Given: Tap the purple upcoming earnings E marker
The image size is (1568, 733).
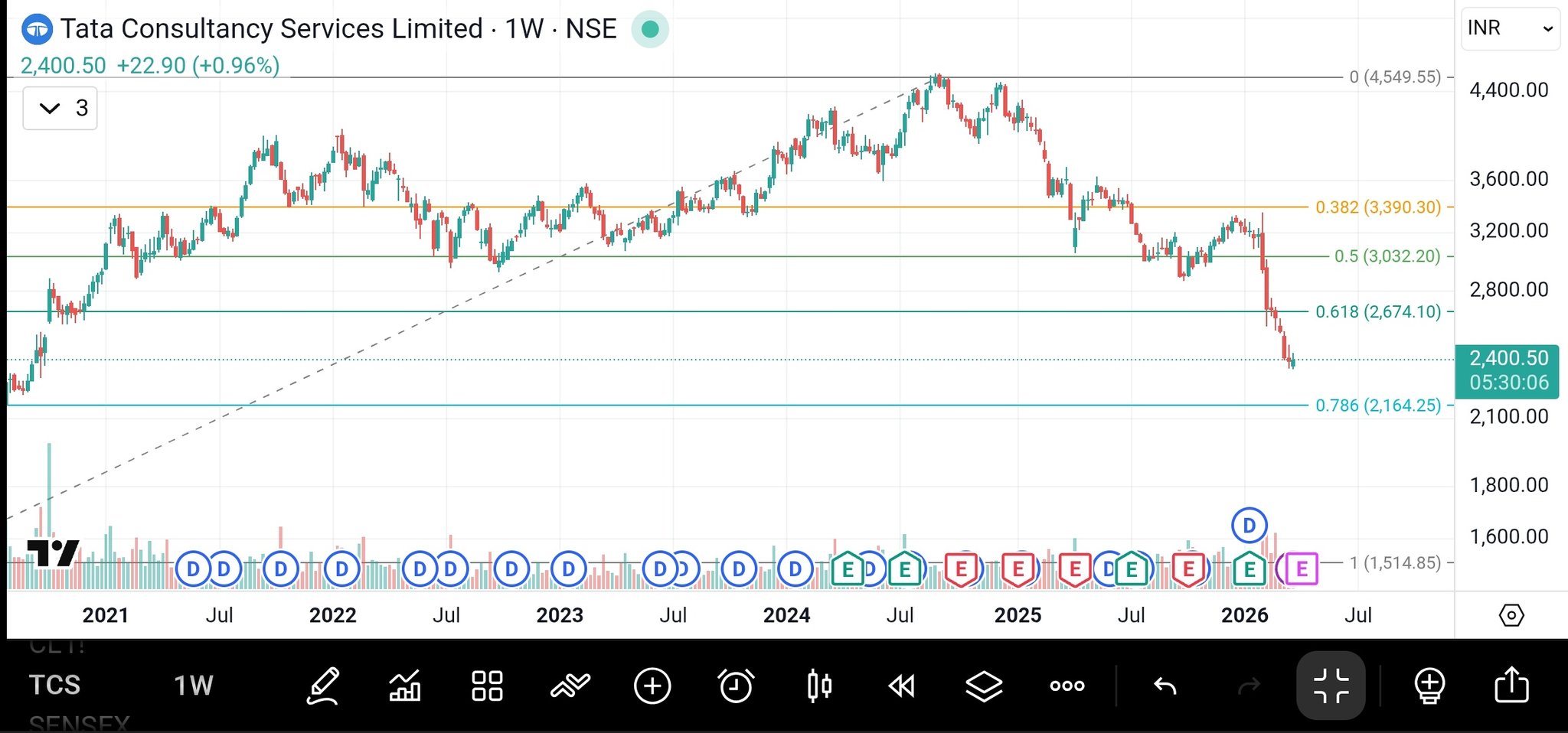Looking at the screenshot, I should [1302, 568].
